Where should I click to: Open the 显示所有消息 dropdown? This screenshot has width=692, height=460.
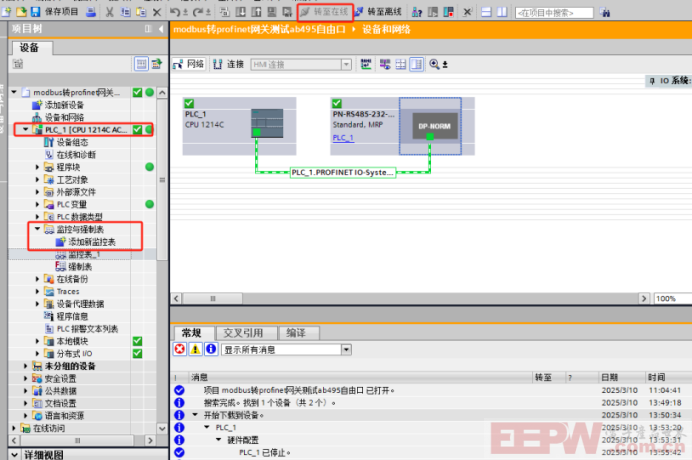coord(346,350)
